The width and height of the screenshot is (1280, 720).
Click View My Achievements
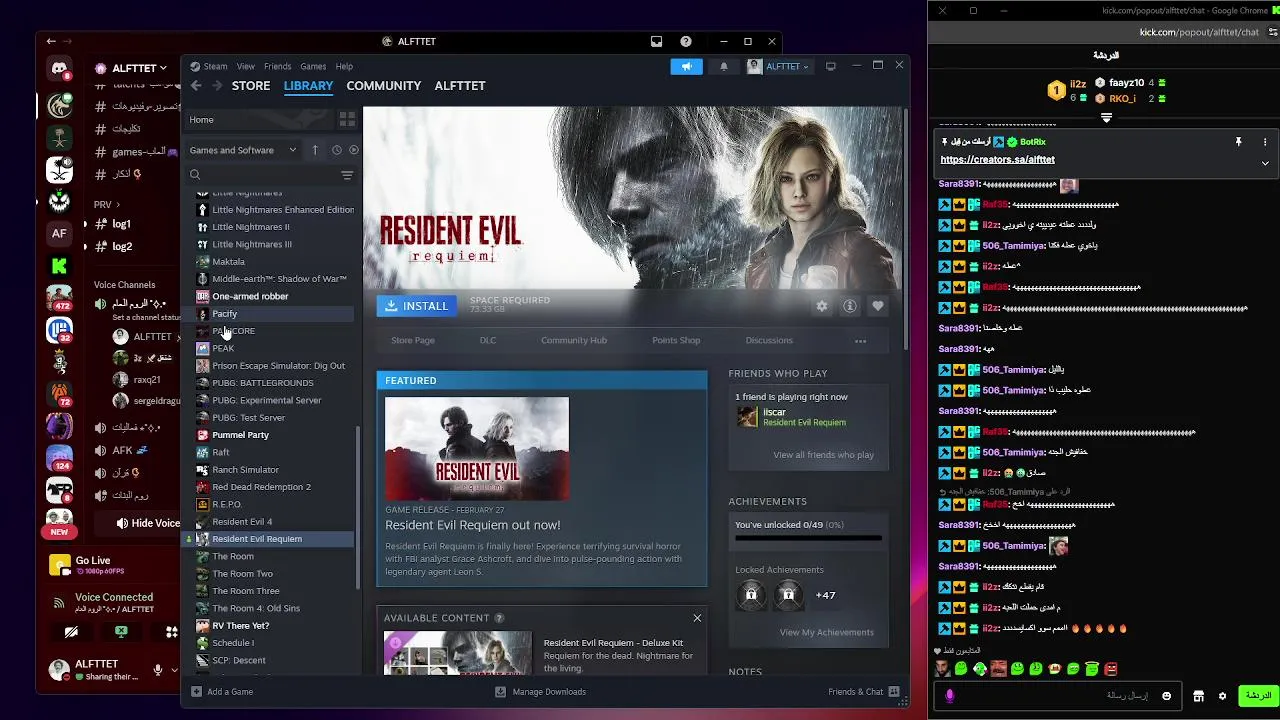click(x=826, y=632)
